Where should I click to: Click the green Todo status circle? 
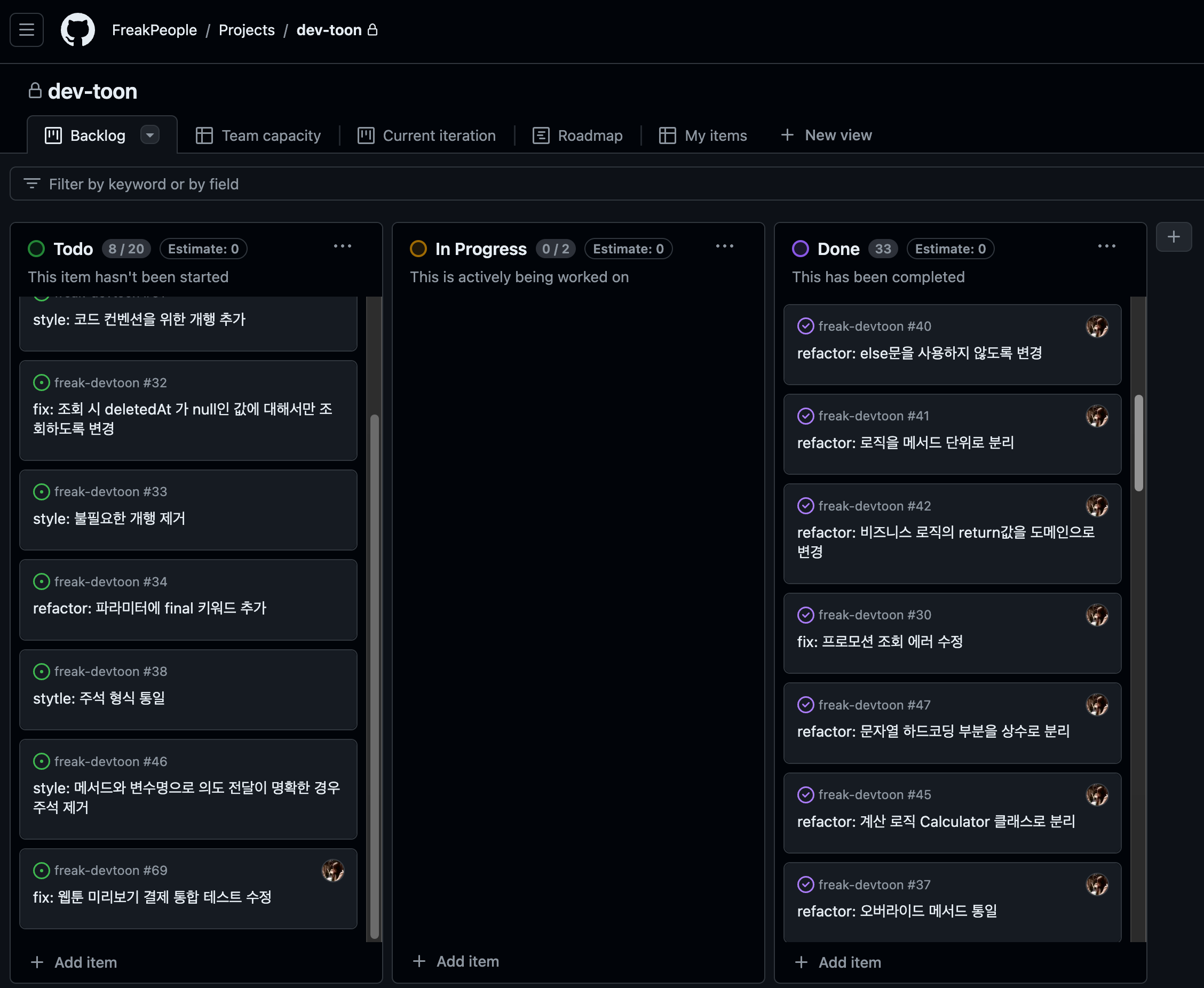pos(36,249)
